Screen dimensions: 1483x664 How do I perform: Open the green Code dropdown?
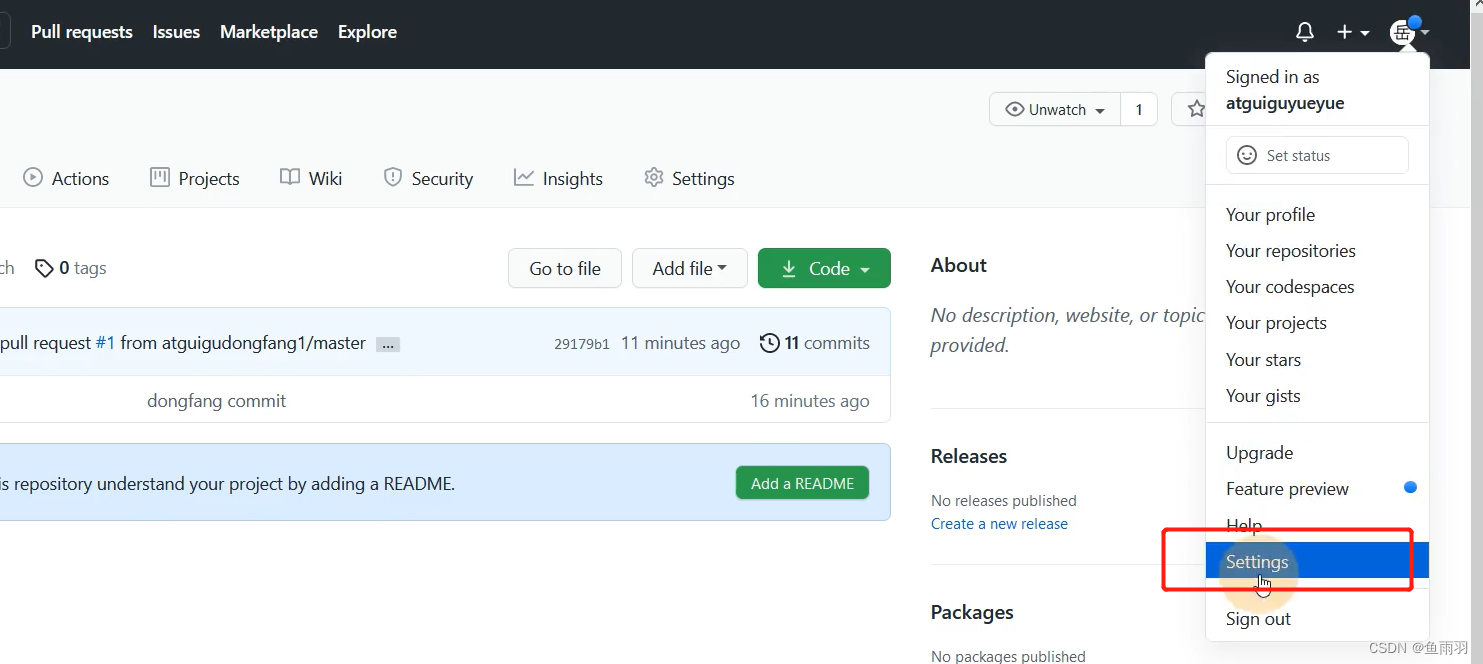[x=824, y=268]
